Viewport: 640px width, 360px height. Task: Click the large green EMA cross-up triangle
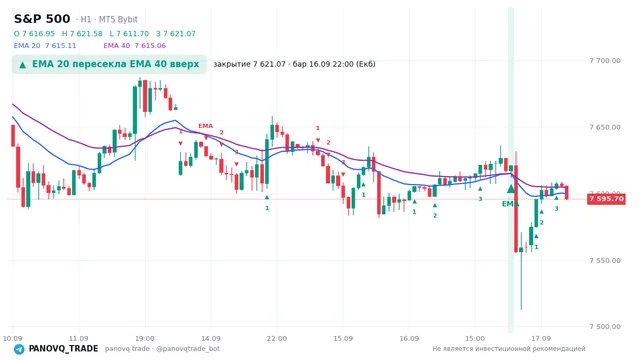(x=511, y=189)
